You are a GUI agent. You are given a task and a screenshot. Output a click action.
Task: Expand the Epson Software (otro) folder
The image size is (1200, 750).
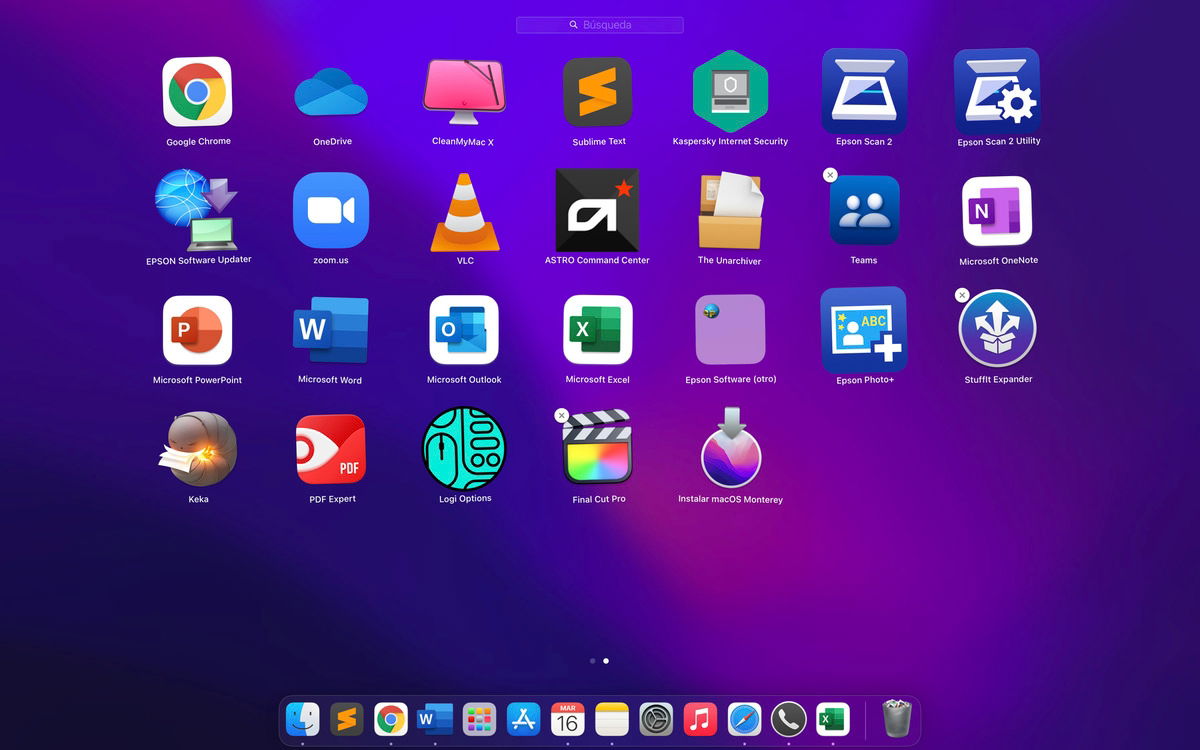pos(730,330)
